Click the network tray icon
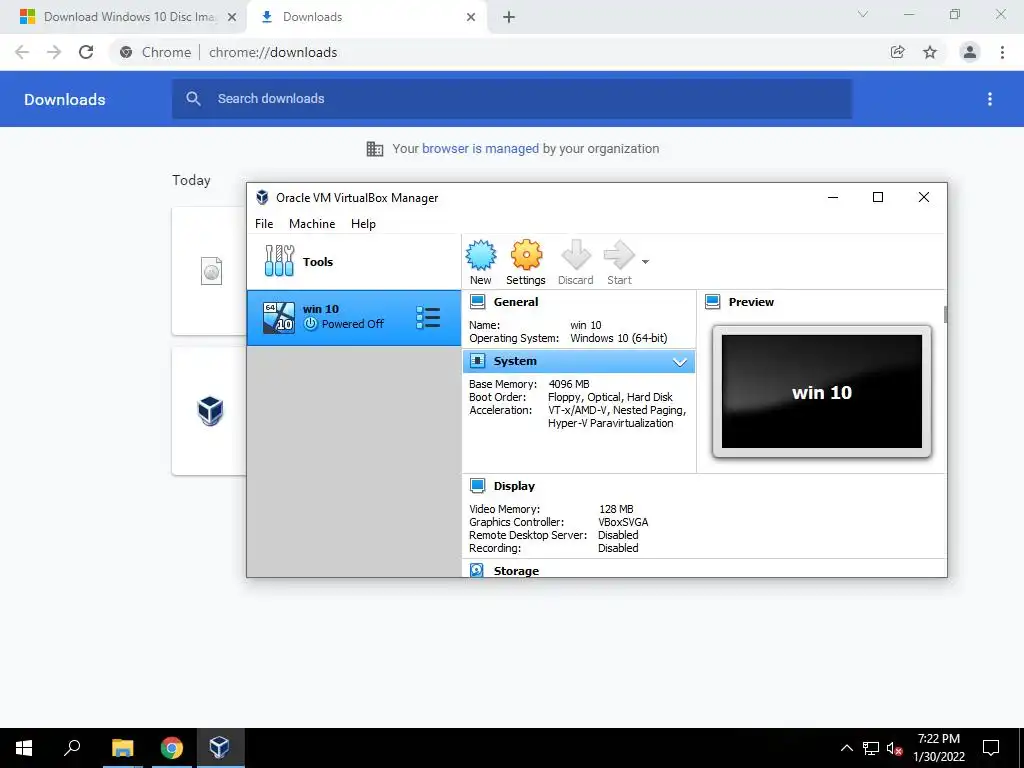The width and height of the screenshot is (1024, 768). coord(871,748)
